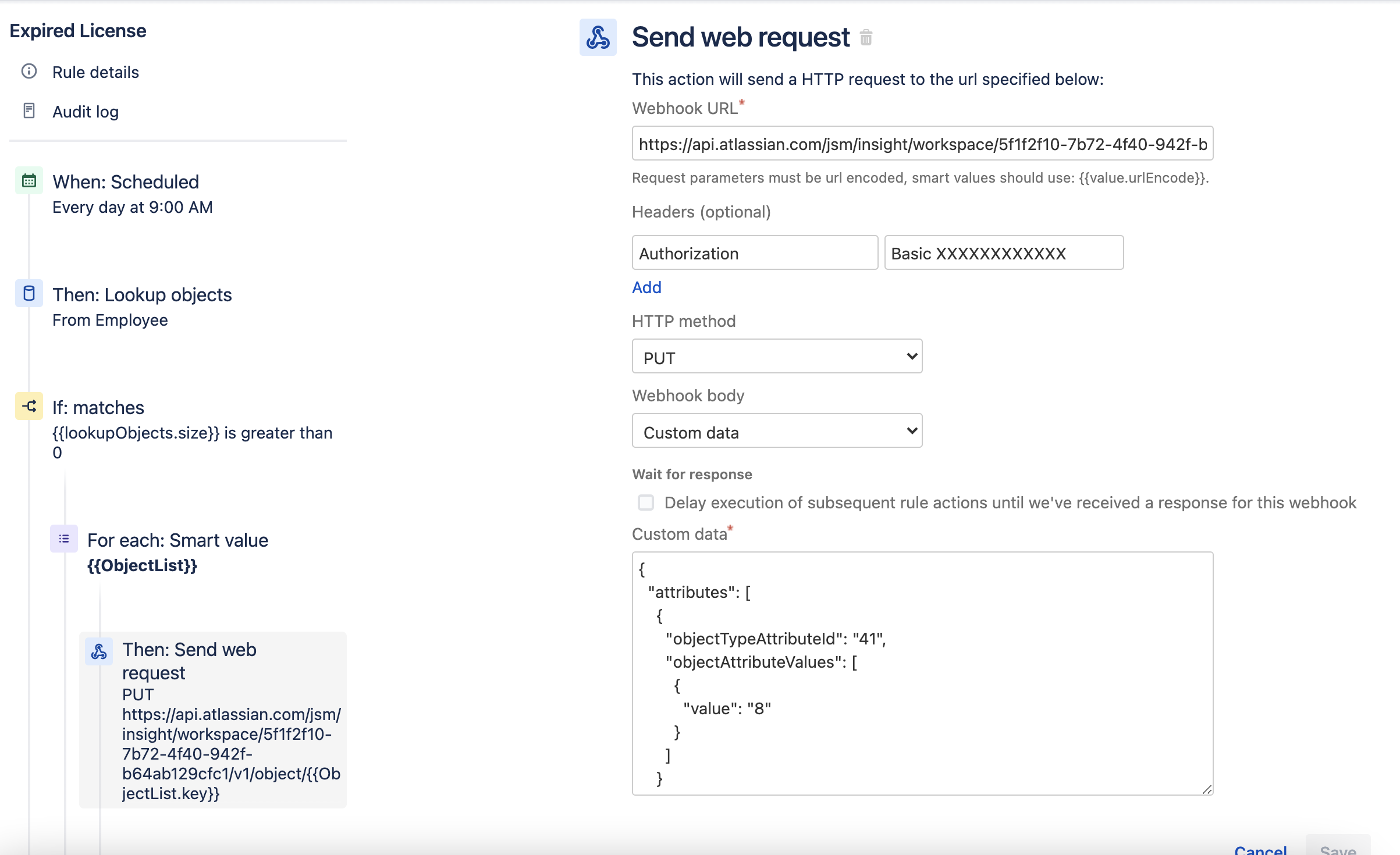Click the Cancel button
The height and width of the screenshot is (855, 1400).
[x=1260, y=849]
